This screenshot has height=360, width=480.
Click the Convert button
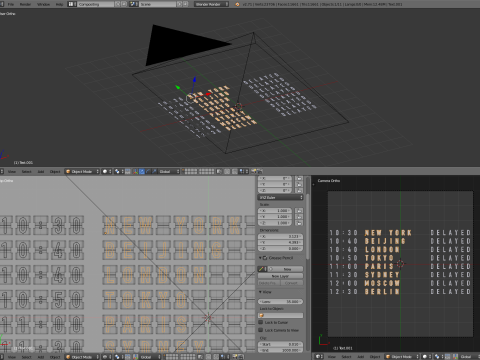pos(292,283)
